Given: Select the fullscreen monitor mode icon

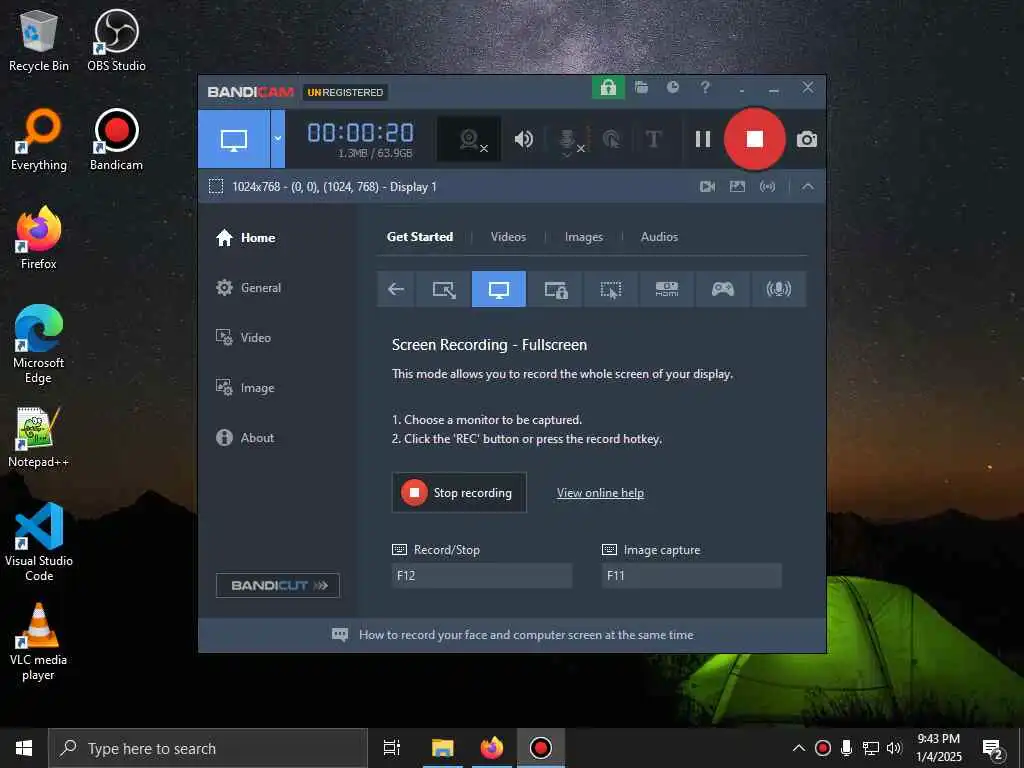Looking at the screenshot, I should point(498,289).
